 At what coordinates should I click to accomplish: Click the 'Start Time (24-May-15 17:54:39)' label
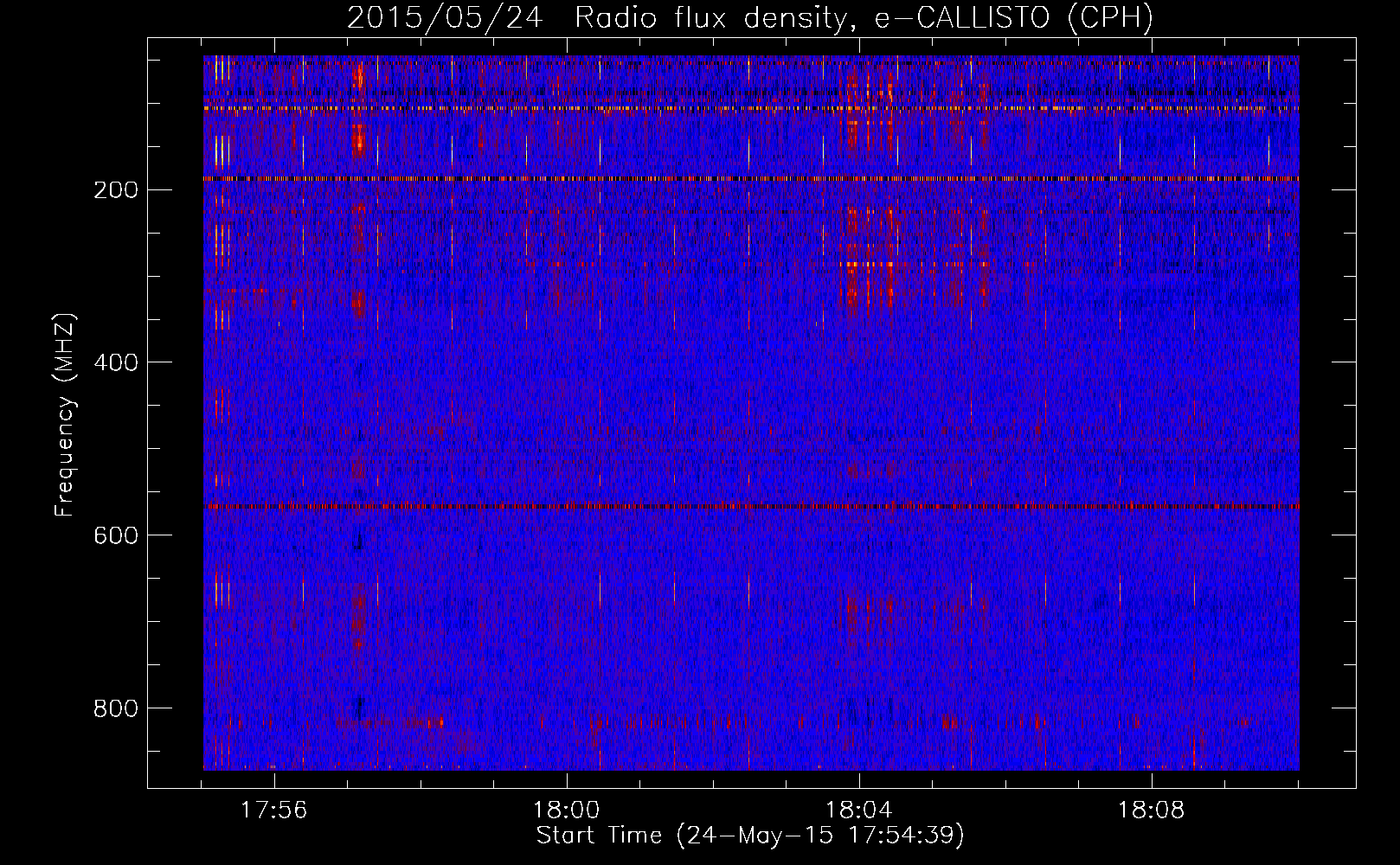(750, 836)
